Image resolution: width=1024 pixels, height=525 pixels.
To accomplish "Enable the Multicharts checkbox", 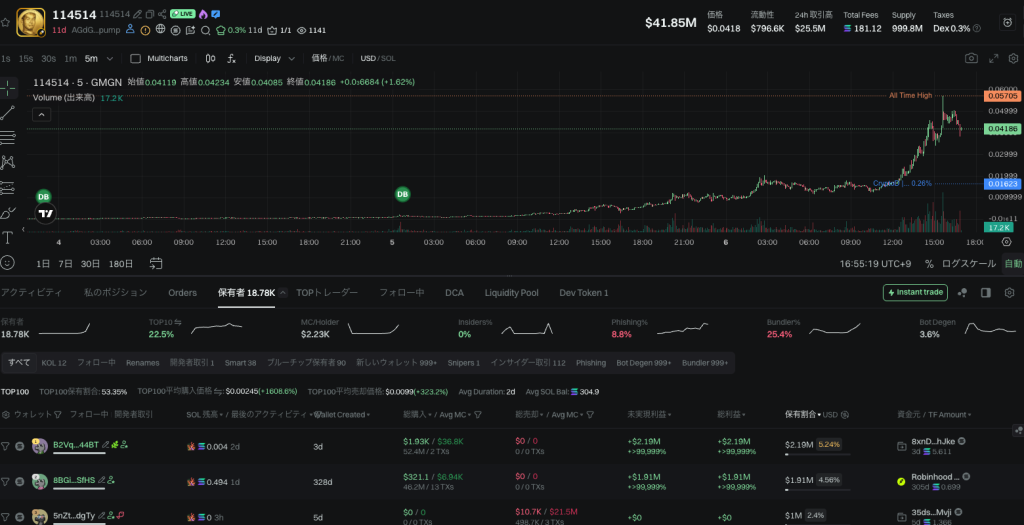I will click(x=136, y=59).
